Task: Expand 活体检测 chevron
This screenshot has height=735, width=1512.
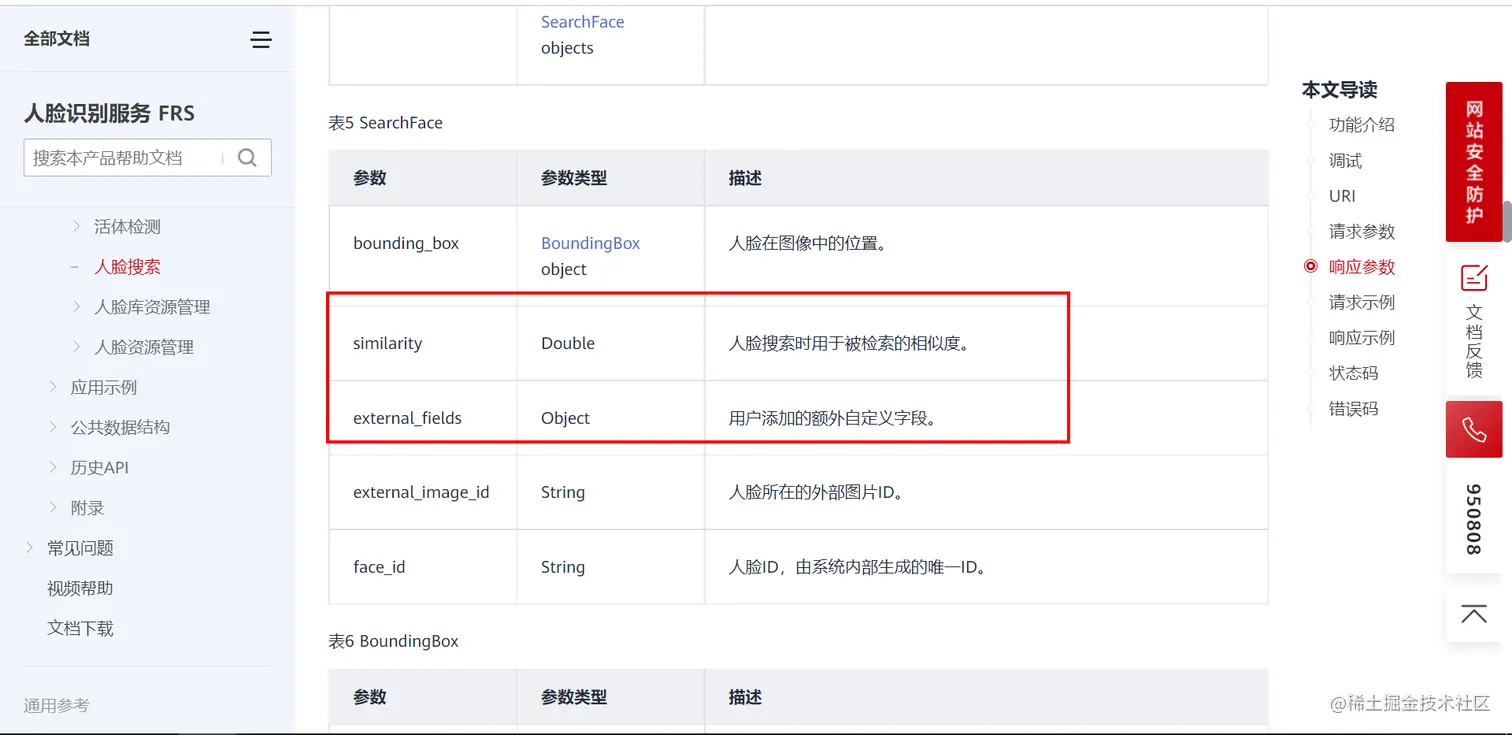Action: [x=77, y=226]
